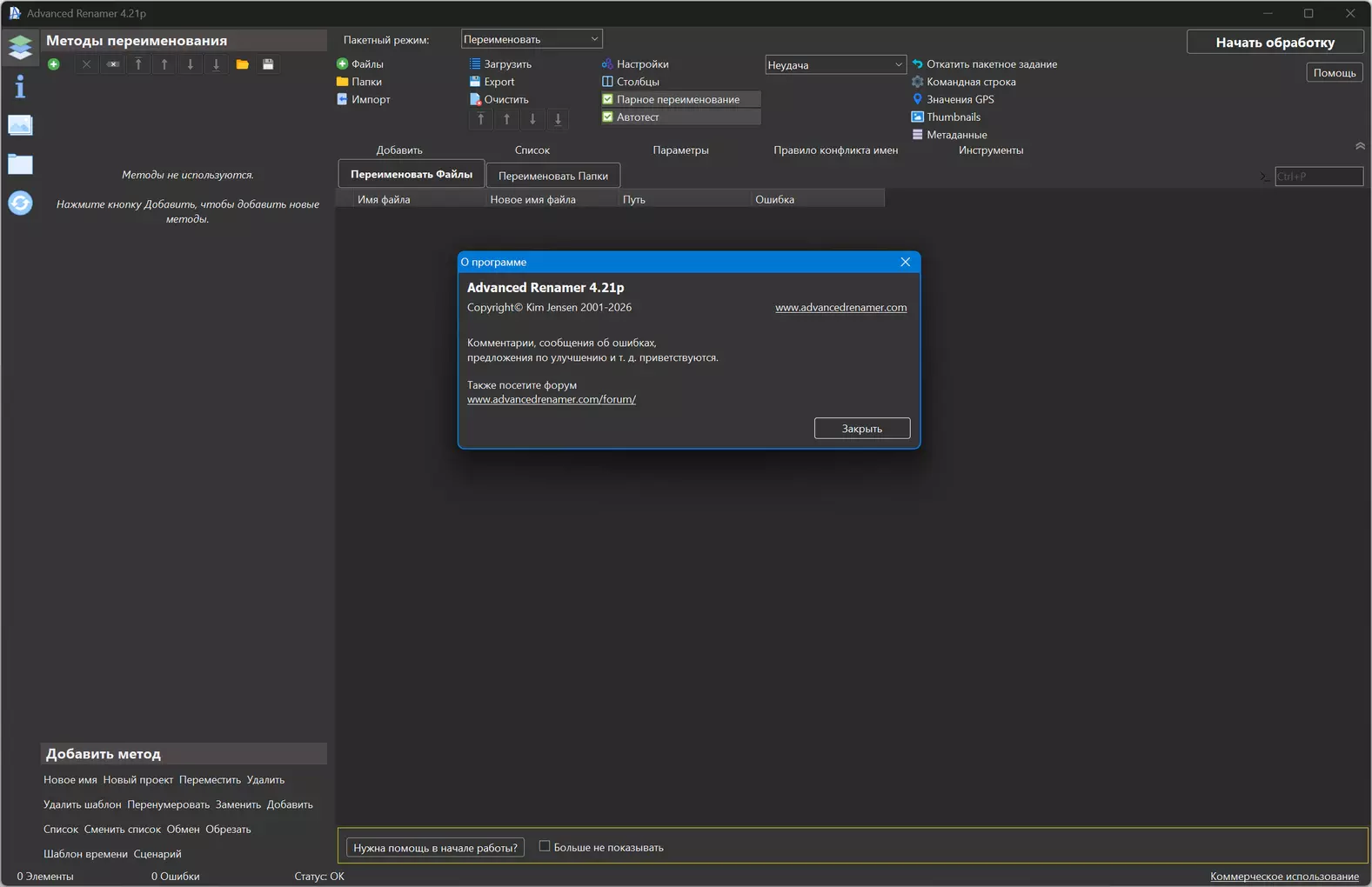Move list item down one below Очистить
This screenshot has height=887, width=1372.
pyautogui.click(x=533, y=119)
